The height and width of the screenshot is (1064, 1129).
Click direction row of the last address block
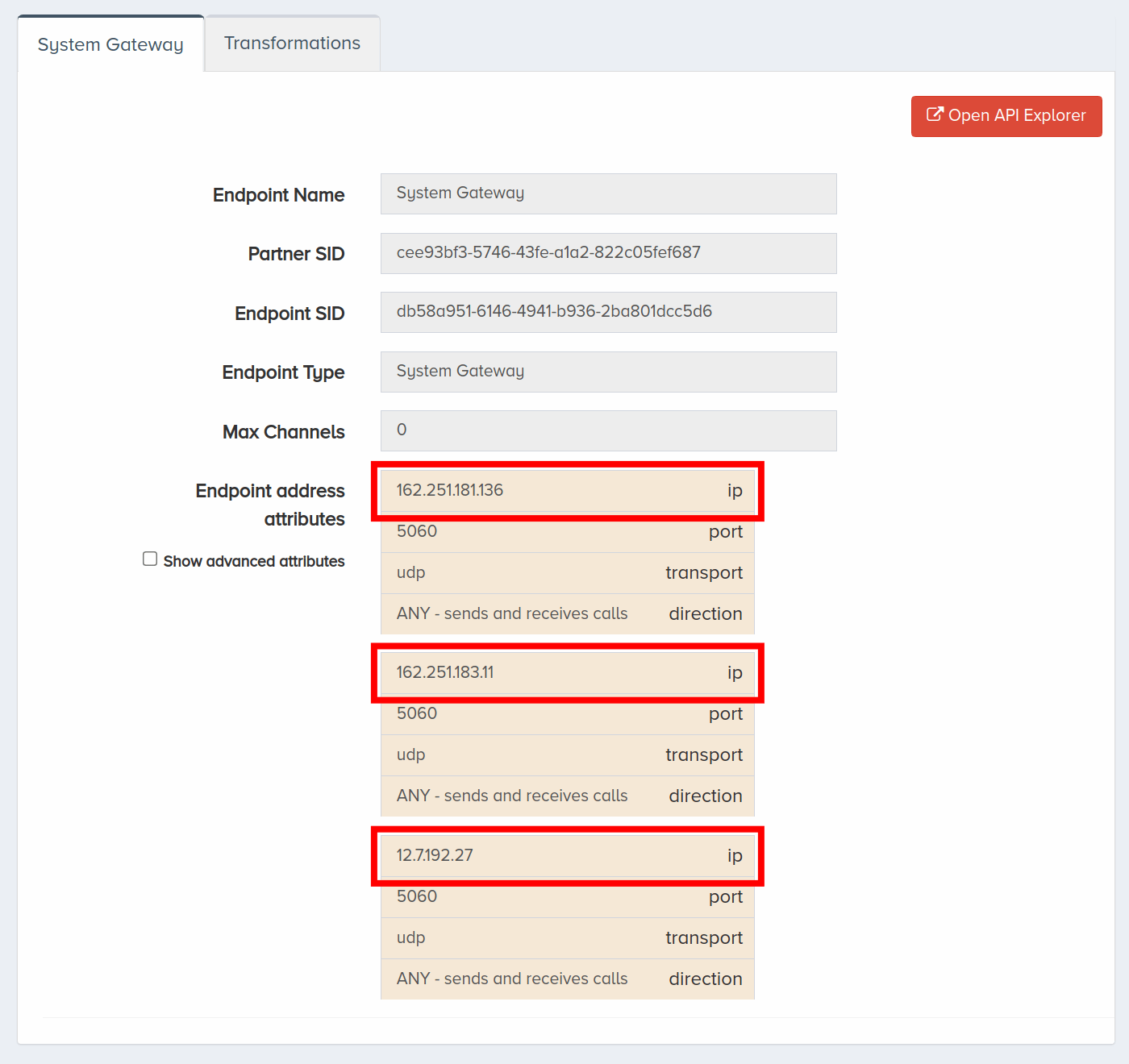tap(568, 979)
